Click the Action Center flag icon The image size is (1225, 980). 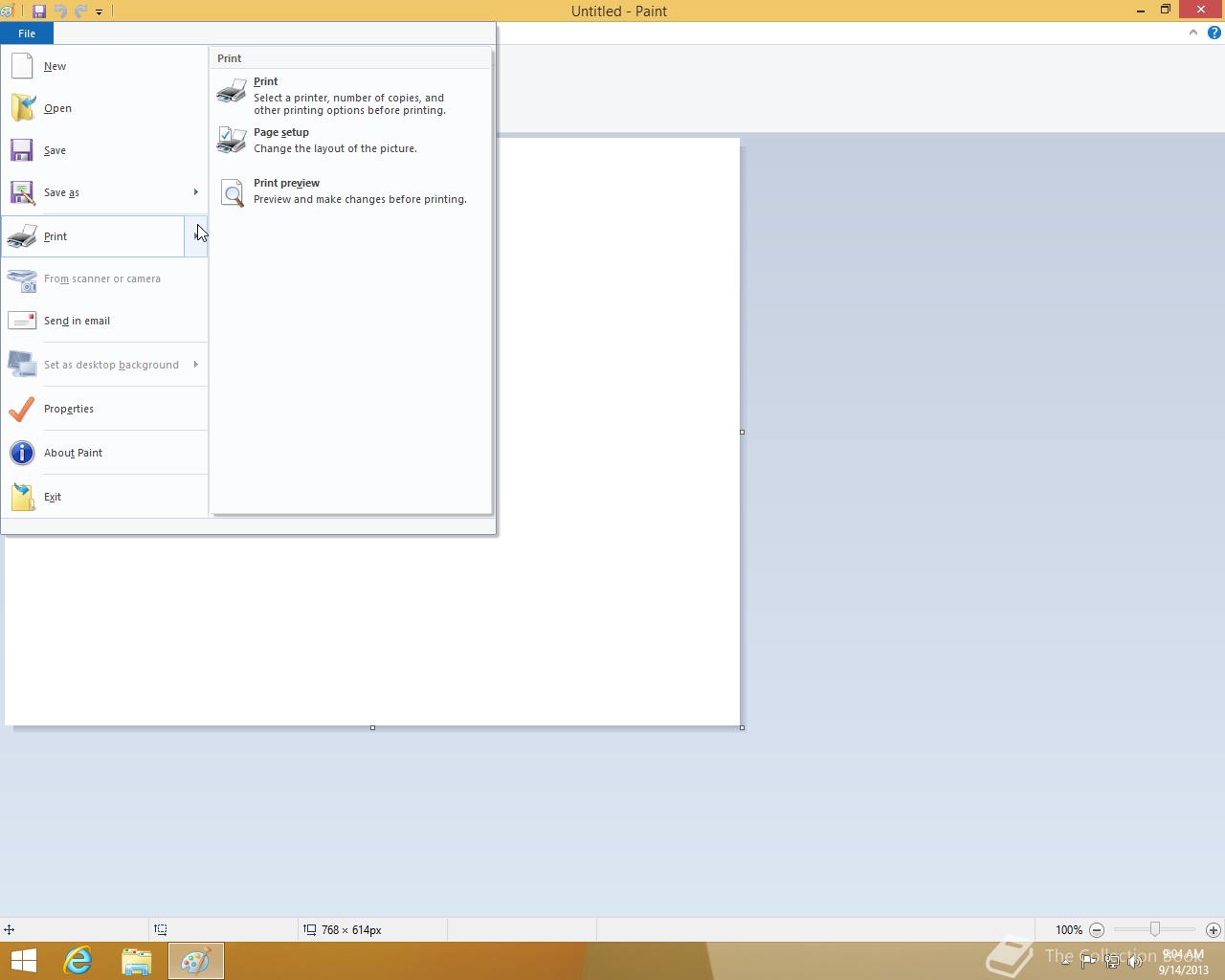1088,961
